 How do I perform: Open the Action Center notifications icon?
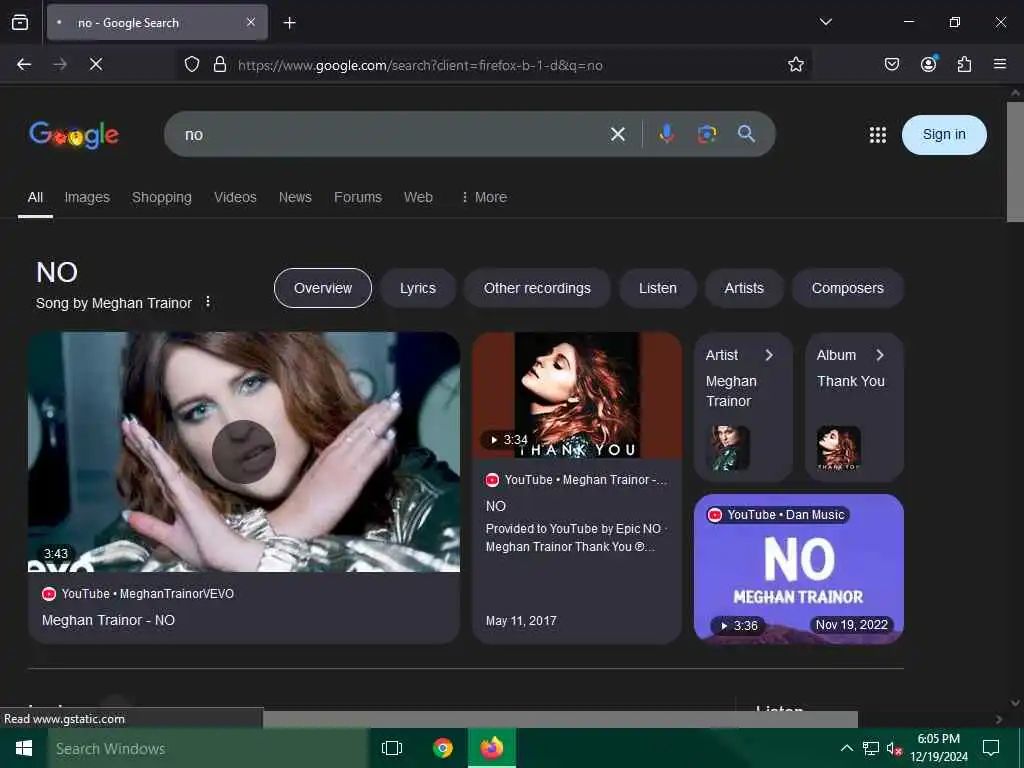click(x=991, y=748)
